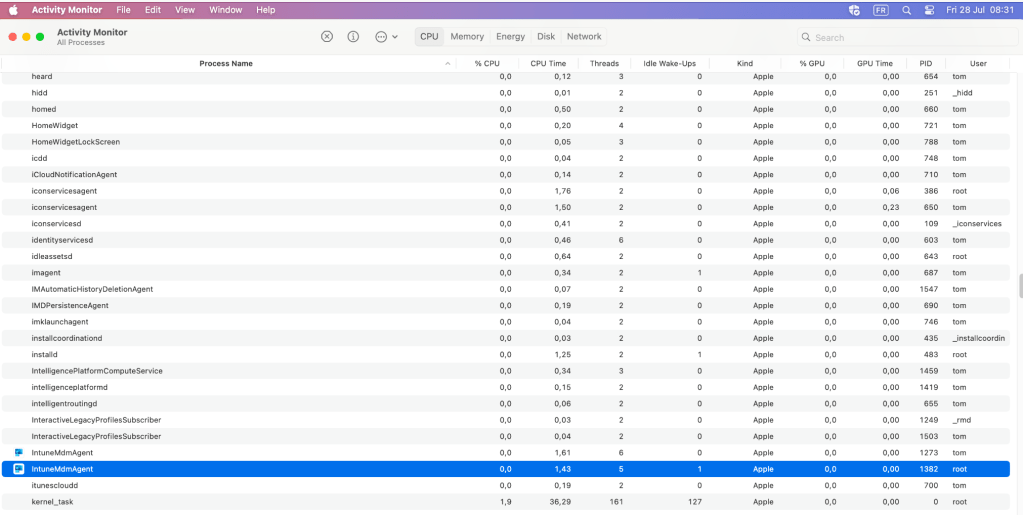Select the Disk tab

(x=545, y=37)
